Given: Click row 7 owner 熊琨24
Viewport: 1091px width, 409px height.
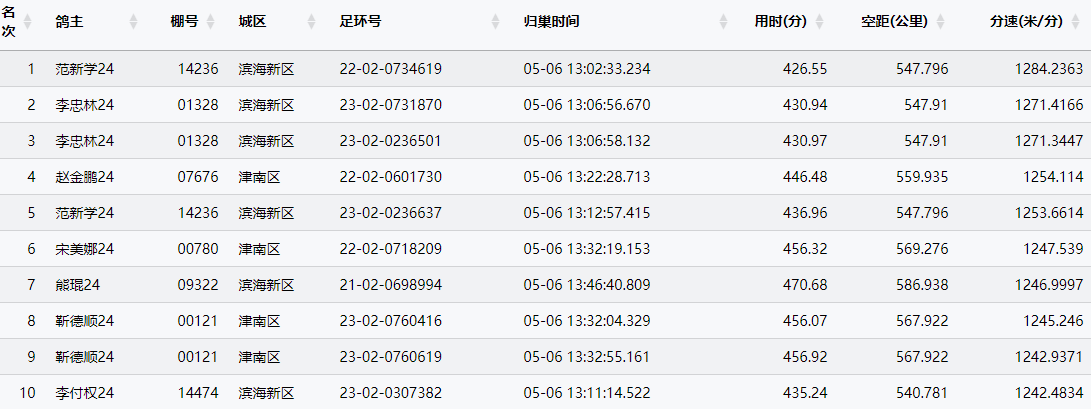Looking at the screenshot, I should coord(78,285).
